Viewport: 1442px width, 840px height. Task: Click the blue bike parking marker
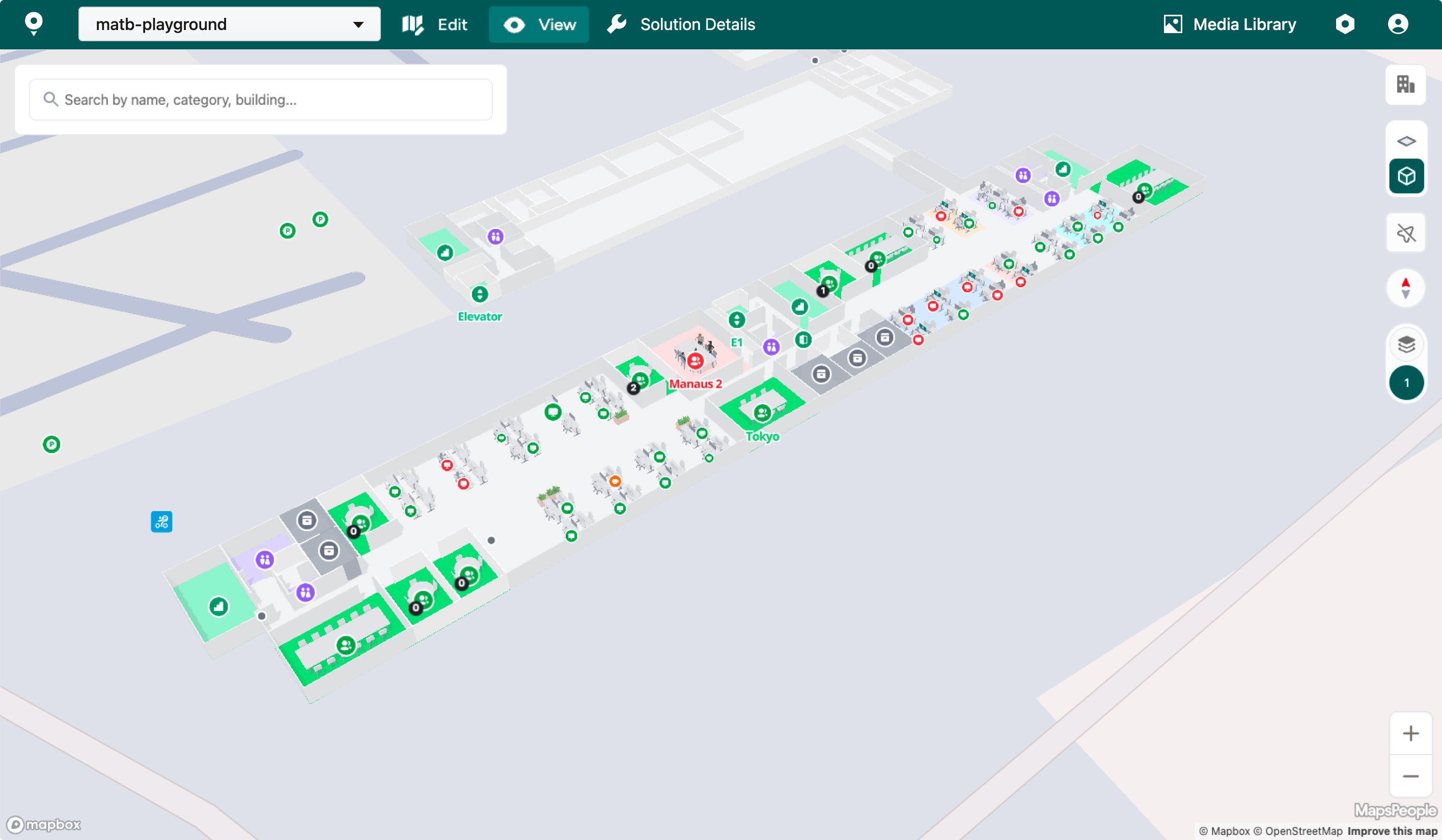click(161, 521)
